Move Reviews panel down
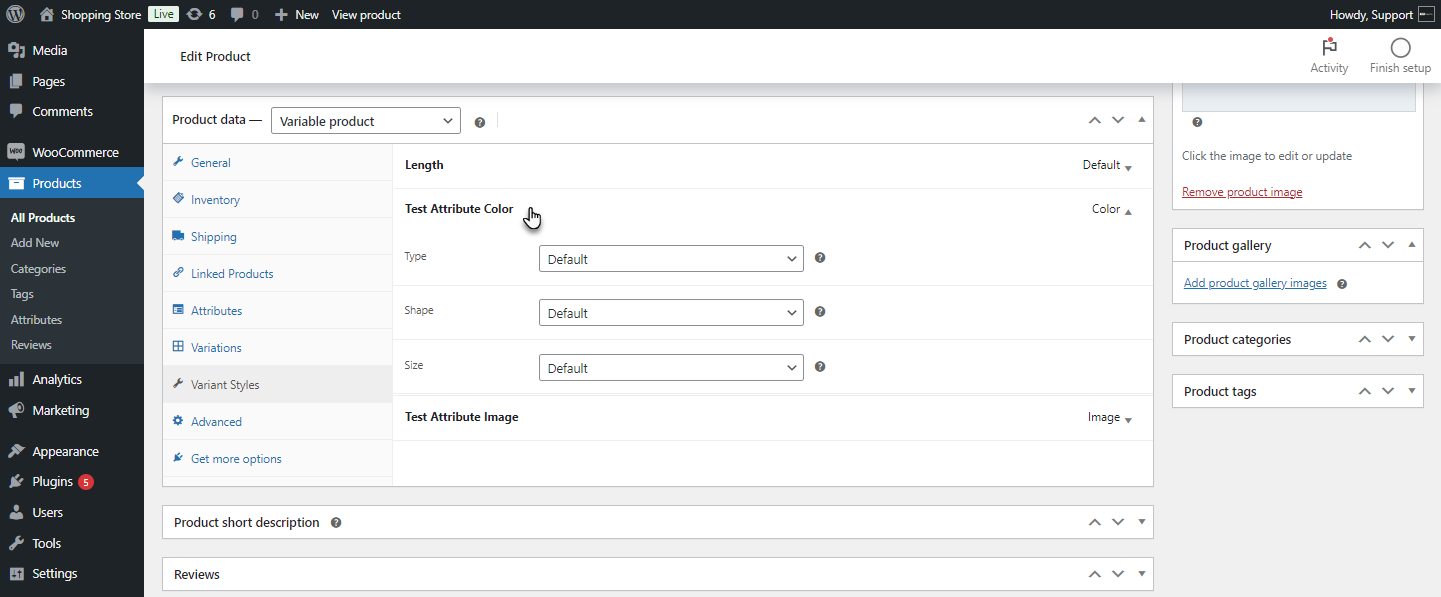This screenshot has height=597, width=1441. [1118, 574]
